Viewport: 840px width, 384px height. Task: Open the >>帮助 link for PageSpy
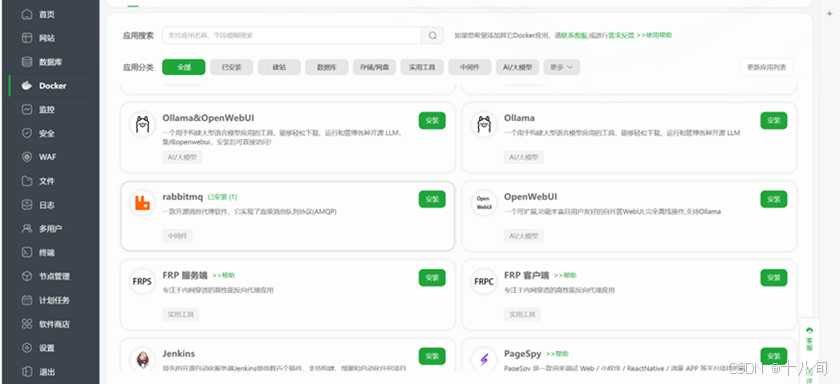557,354
